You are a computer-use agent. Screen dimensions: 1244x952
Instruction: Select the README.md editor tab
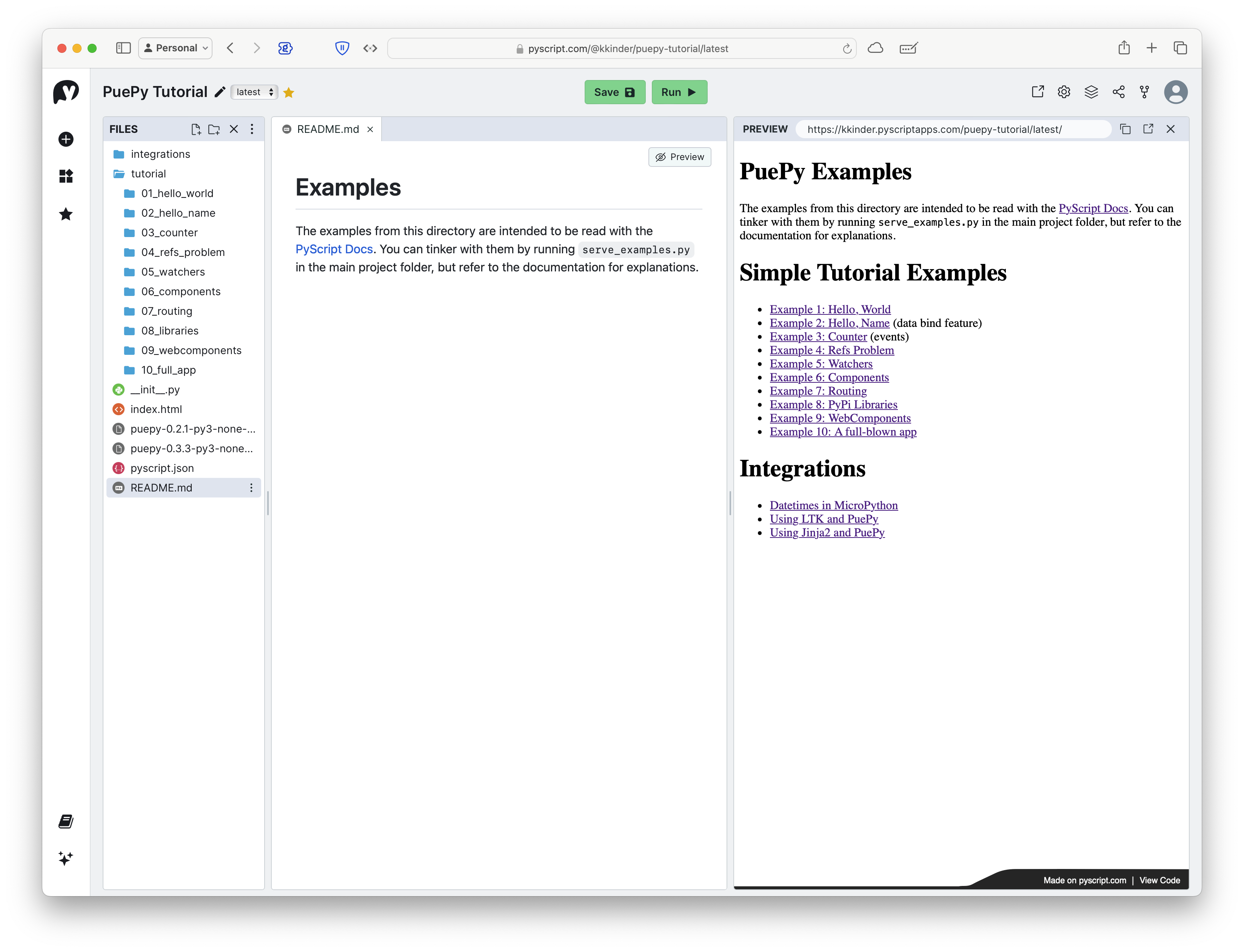[x=327, y=129]
